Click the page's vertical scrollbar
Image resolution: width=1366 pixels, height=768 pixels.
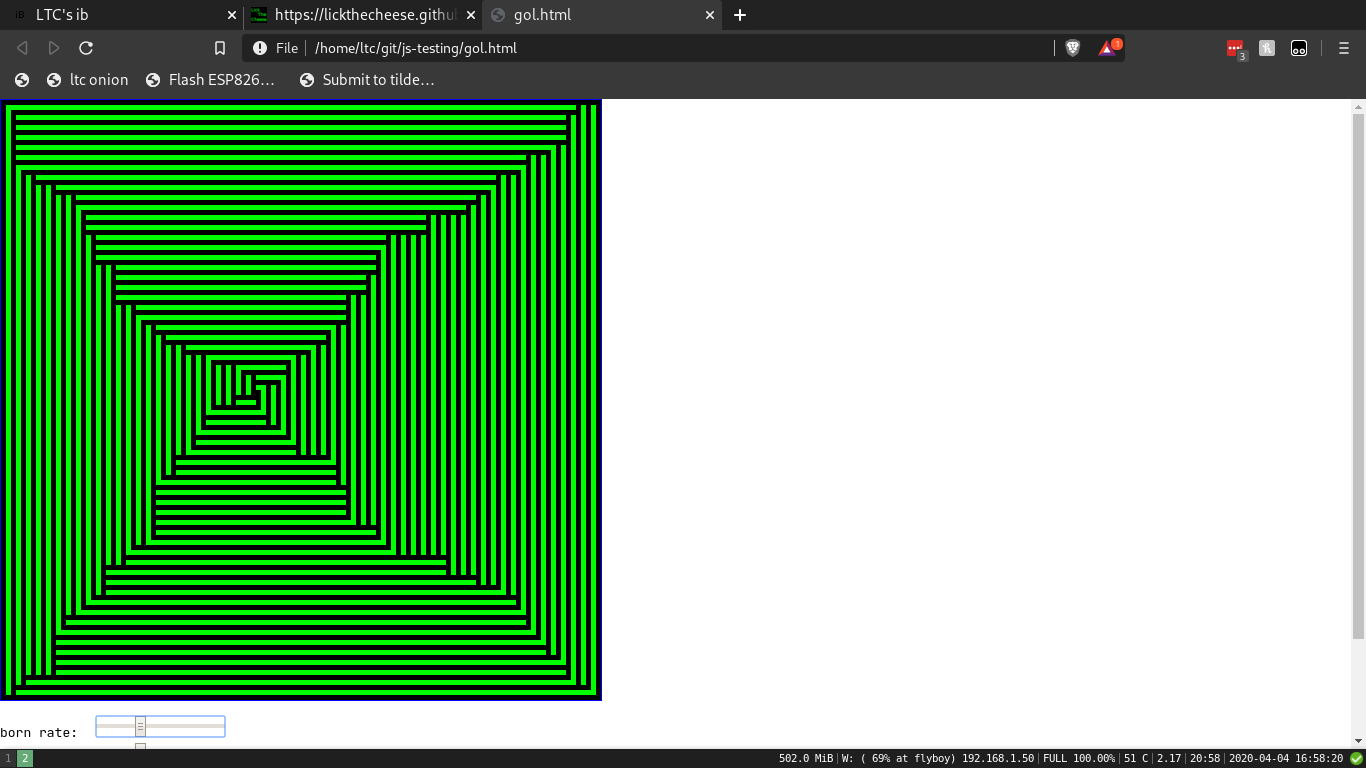tap(1358, 375)
